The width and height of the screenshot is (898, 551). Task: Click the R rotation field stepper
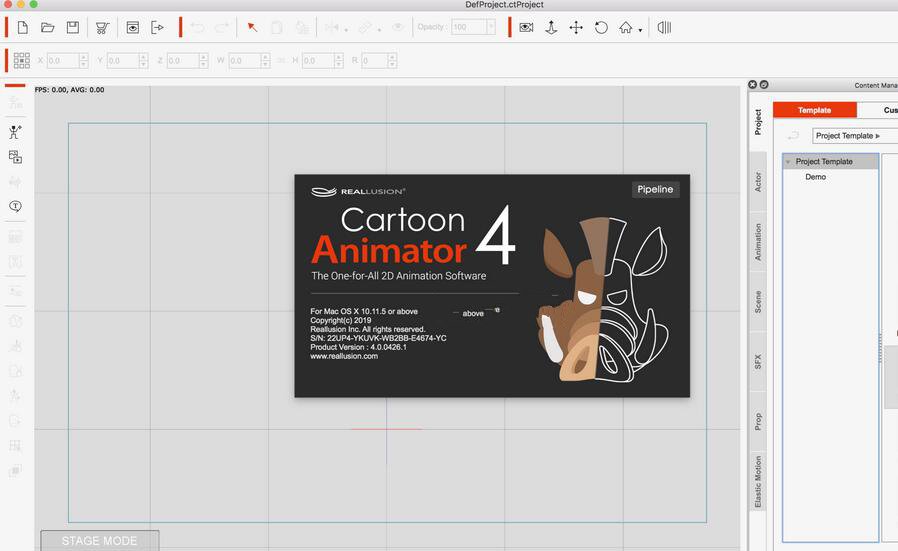(392, 61)
